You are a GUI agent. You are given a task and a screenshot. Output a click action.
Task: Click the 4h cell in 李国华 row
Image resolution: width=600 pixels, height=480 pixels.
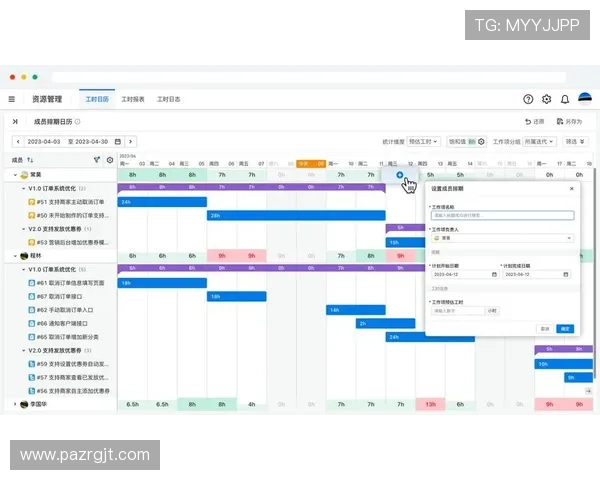252,404
